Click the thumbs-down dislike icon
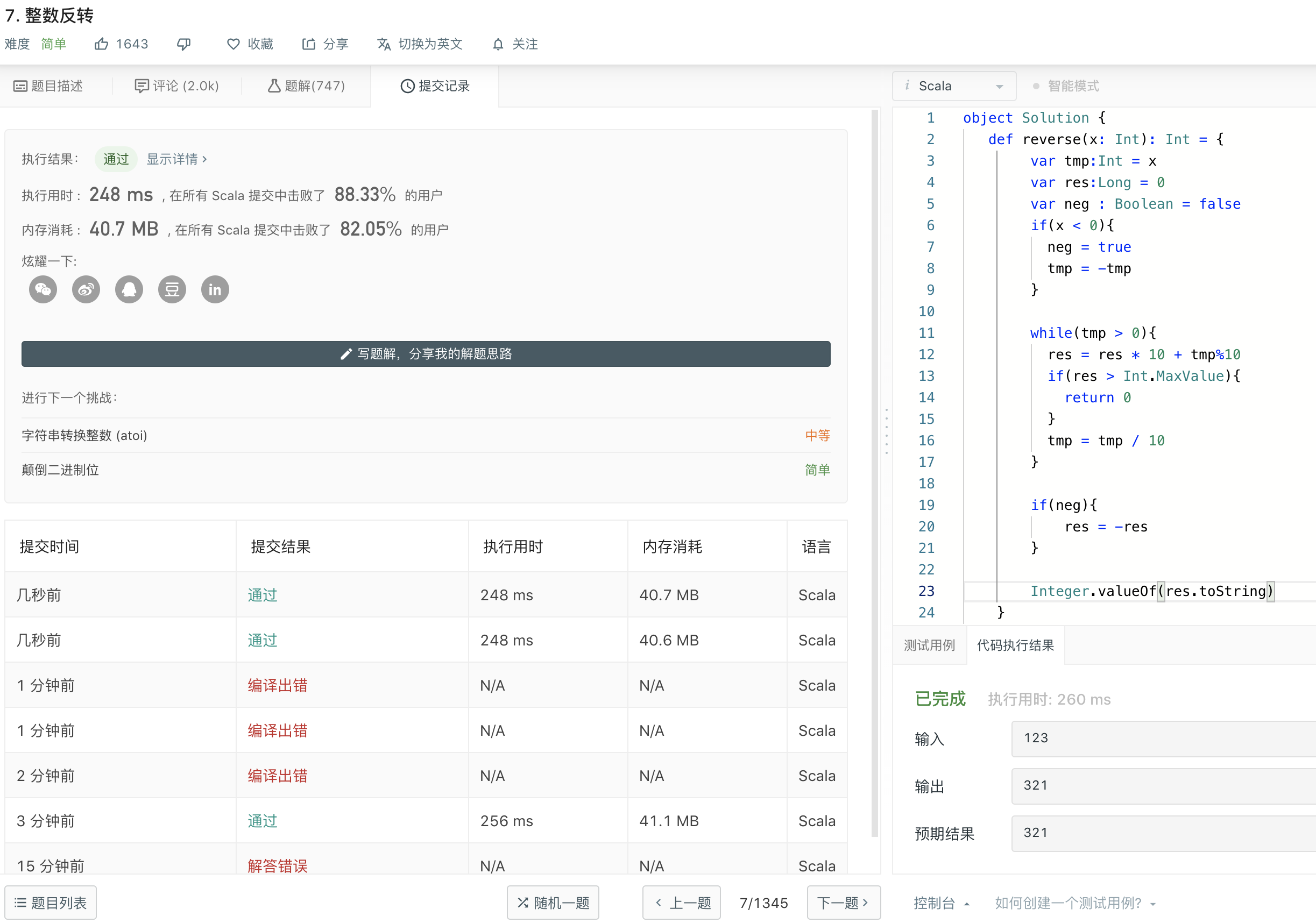 point(184,44)
